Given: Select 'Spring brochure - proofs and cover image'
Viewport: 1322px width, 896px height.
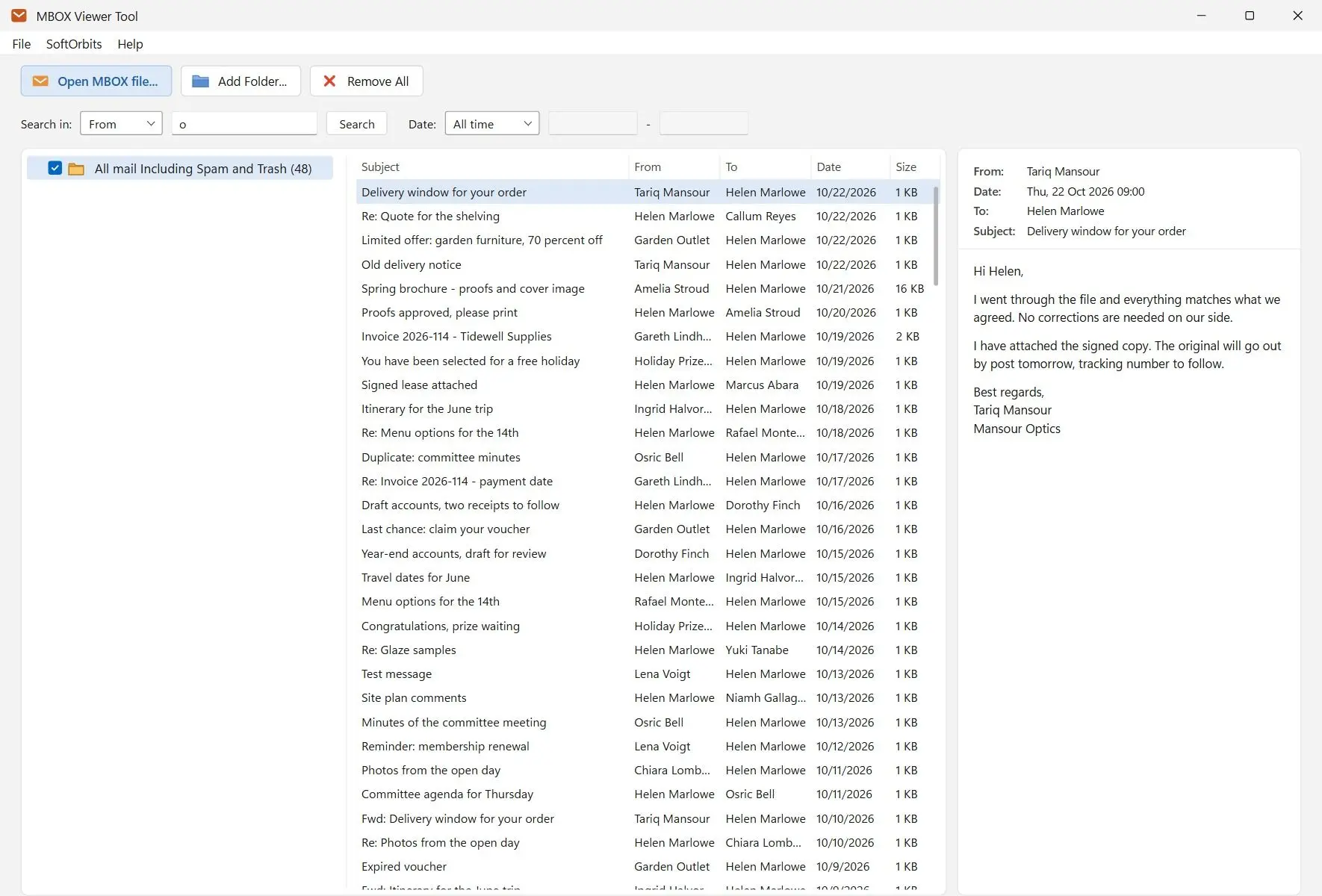Looking at the screenshot, I should pyautogui.click(x=644, y=288).
